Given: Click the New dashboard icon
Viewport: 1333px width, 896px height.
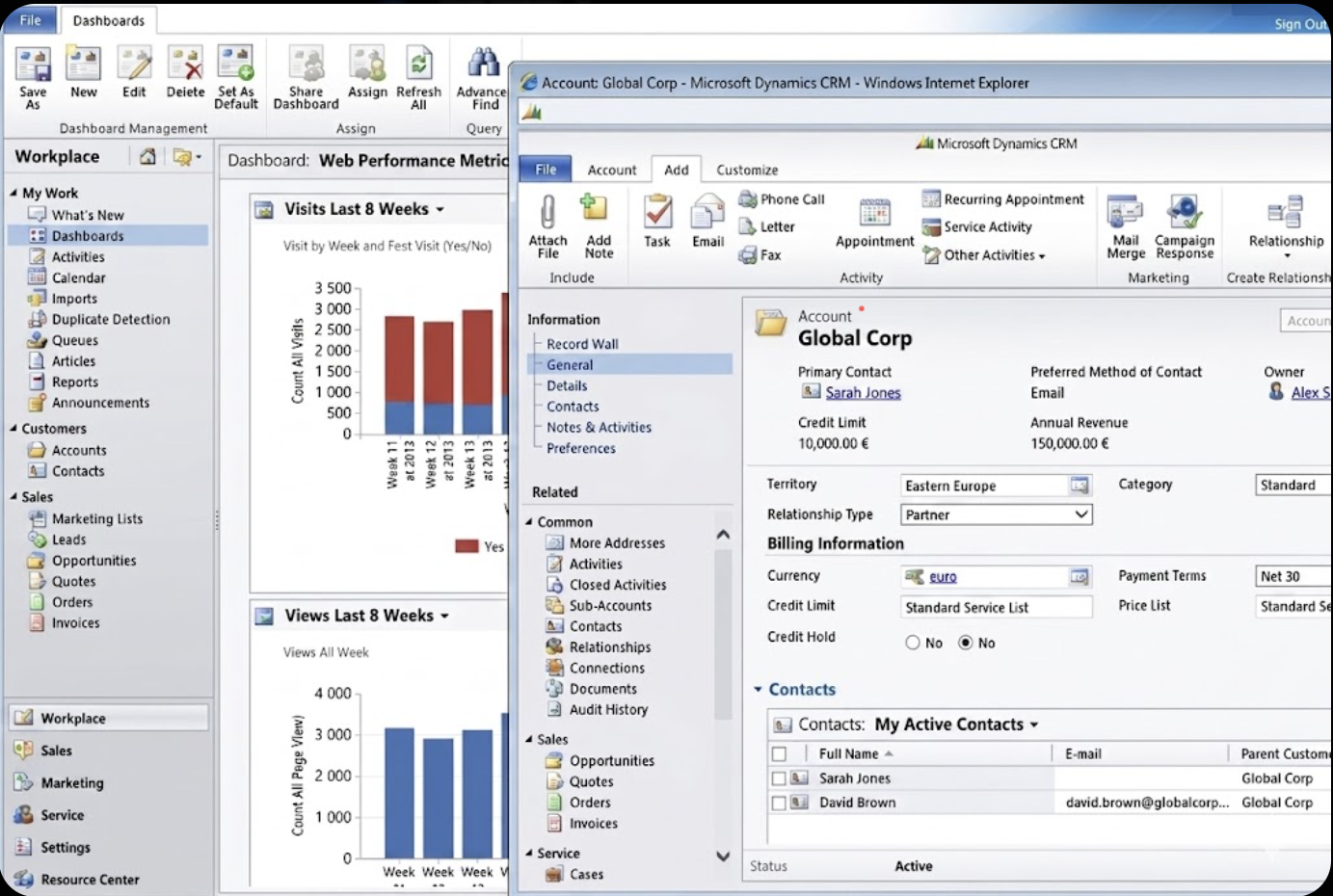Looking at the screenshot, I should pos(83,64).
